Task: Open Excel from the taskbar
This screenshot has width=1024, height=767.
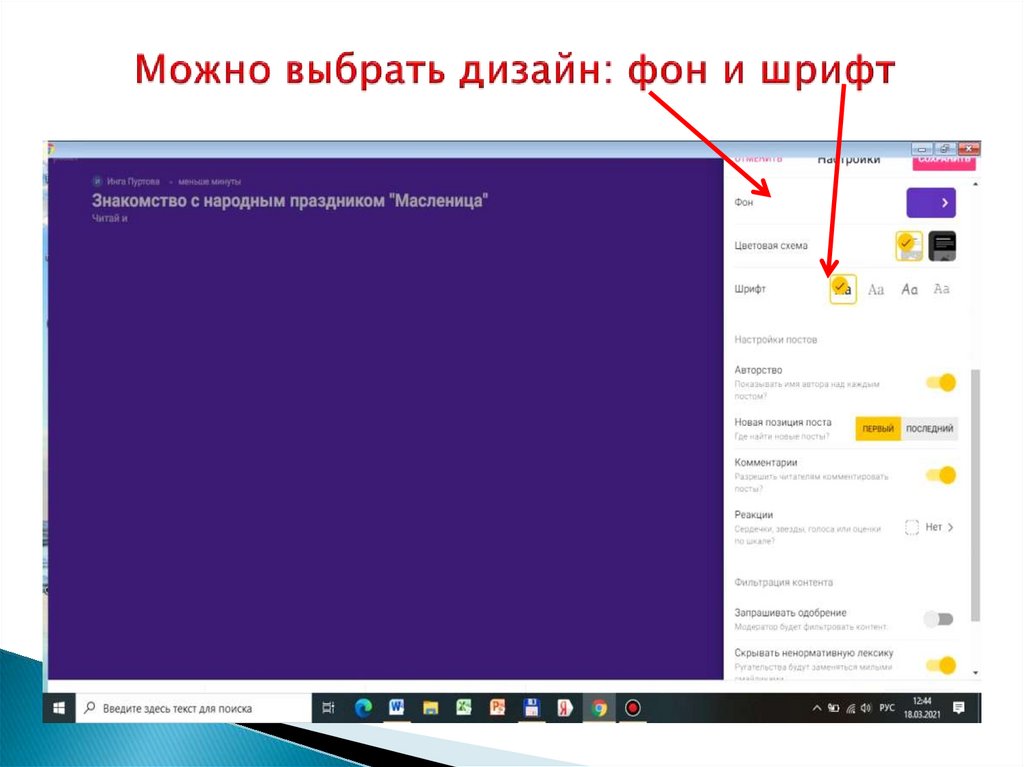Action: point(464,708)
